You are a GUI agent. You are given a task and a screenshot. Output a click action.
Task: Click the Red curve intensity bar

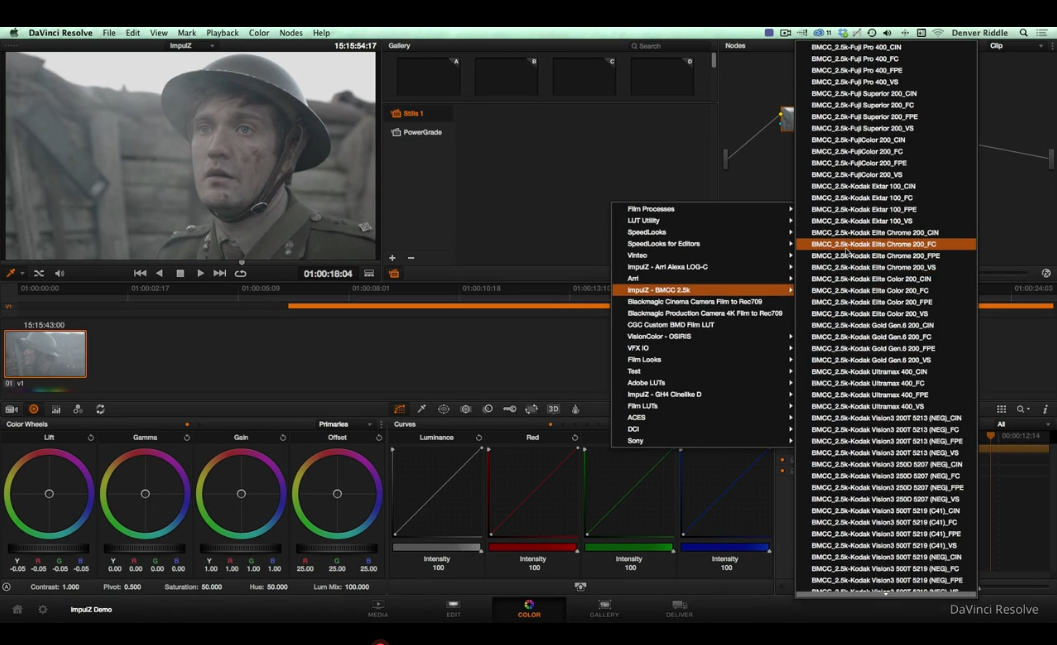[533, 547]
